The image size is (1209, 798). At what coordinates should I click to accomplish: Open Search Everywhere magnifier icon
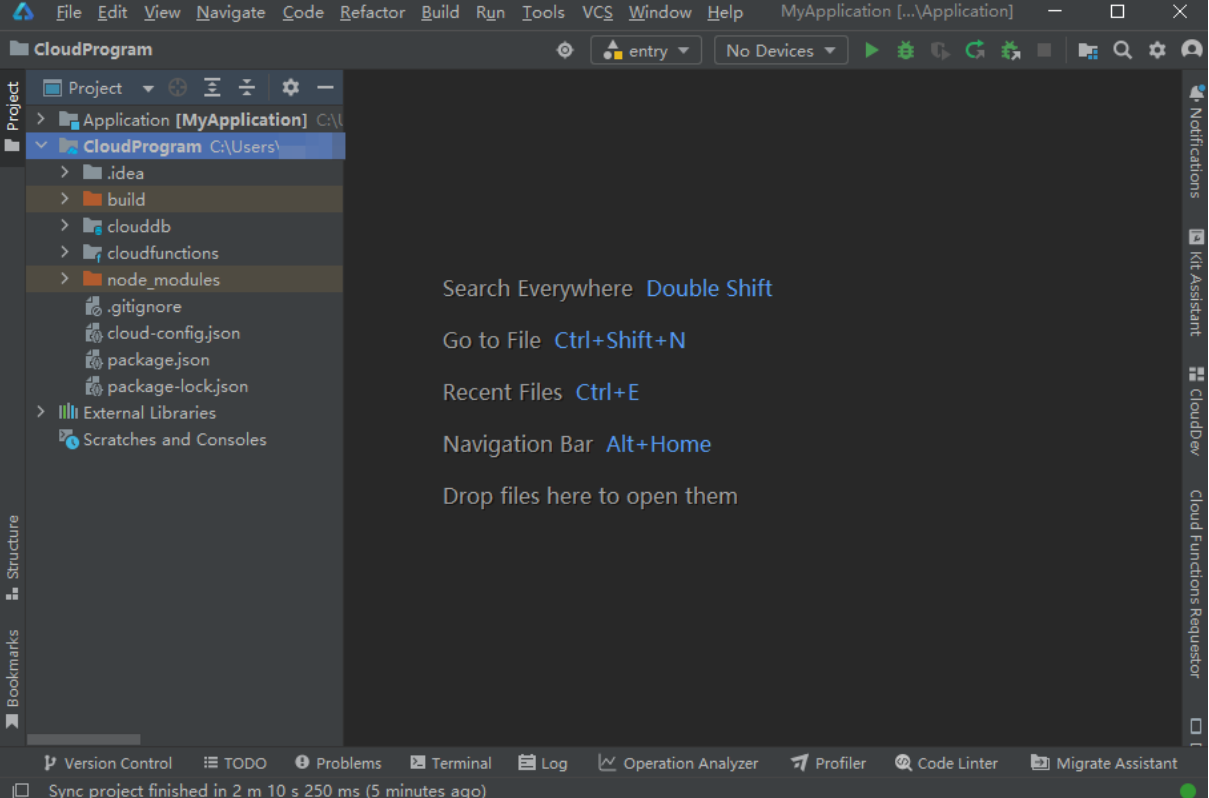point(1123,50)
